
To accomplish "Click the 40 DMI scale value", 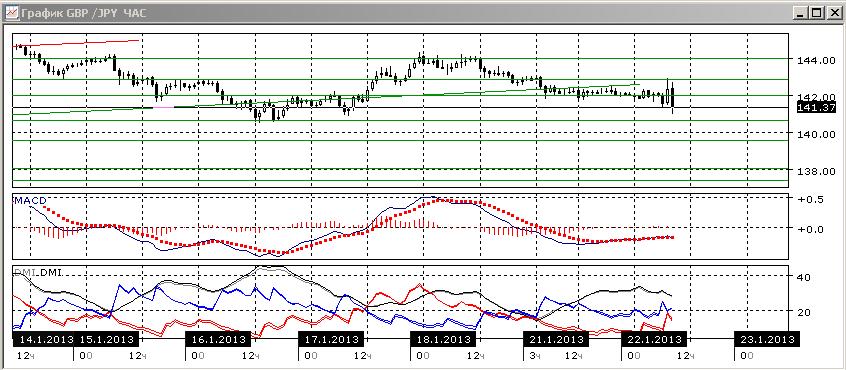I will pyautogui.click(x=803, y=277).
